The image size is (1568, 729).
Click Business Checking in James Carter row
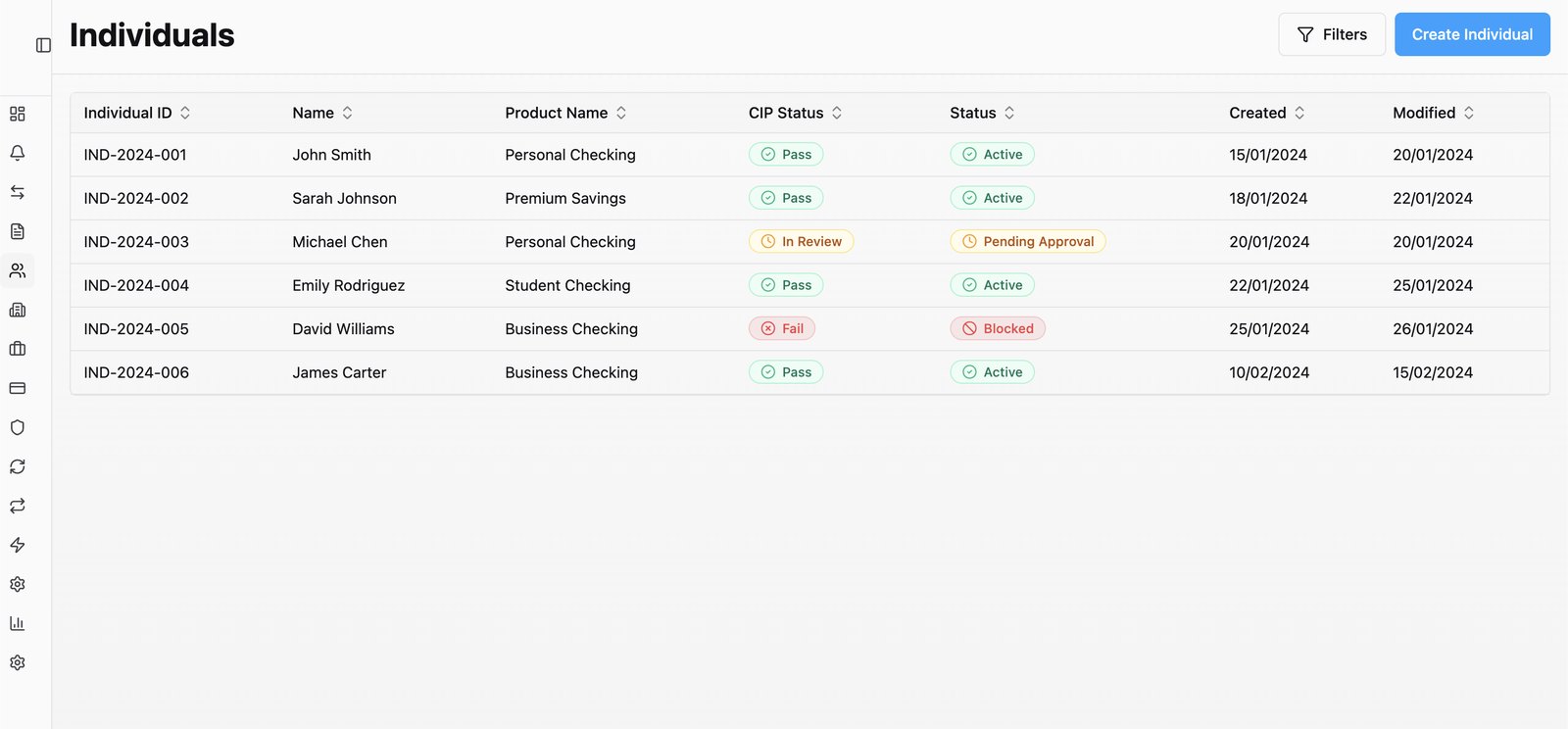coord(571,372)
